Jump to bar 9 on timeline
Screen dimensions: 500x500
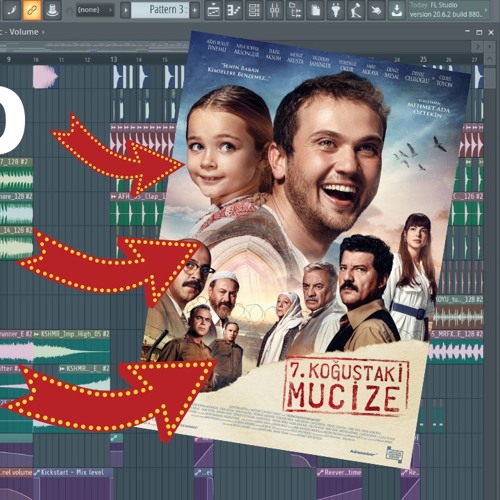(x=9, y=59)
